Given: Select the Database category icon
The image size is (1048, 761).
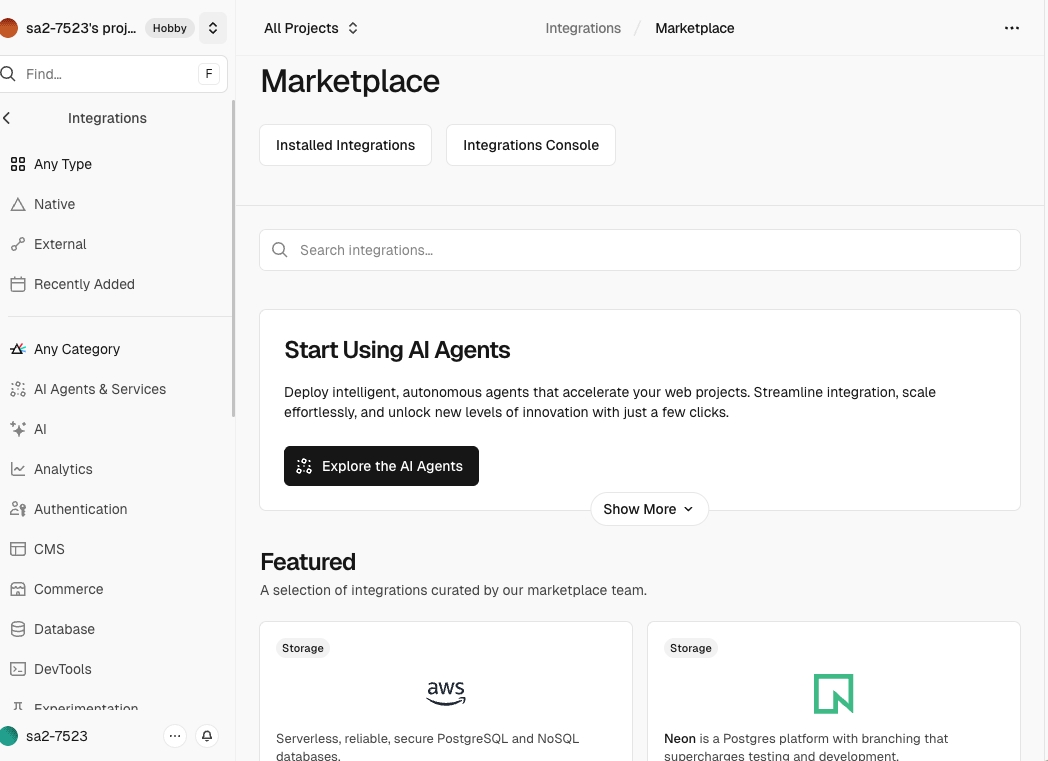Looking at the screenshot, I should click(x=17, y=629).
